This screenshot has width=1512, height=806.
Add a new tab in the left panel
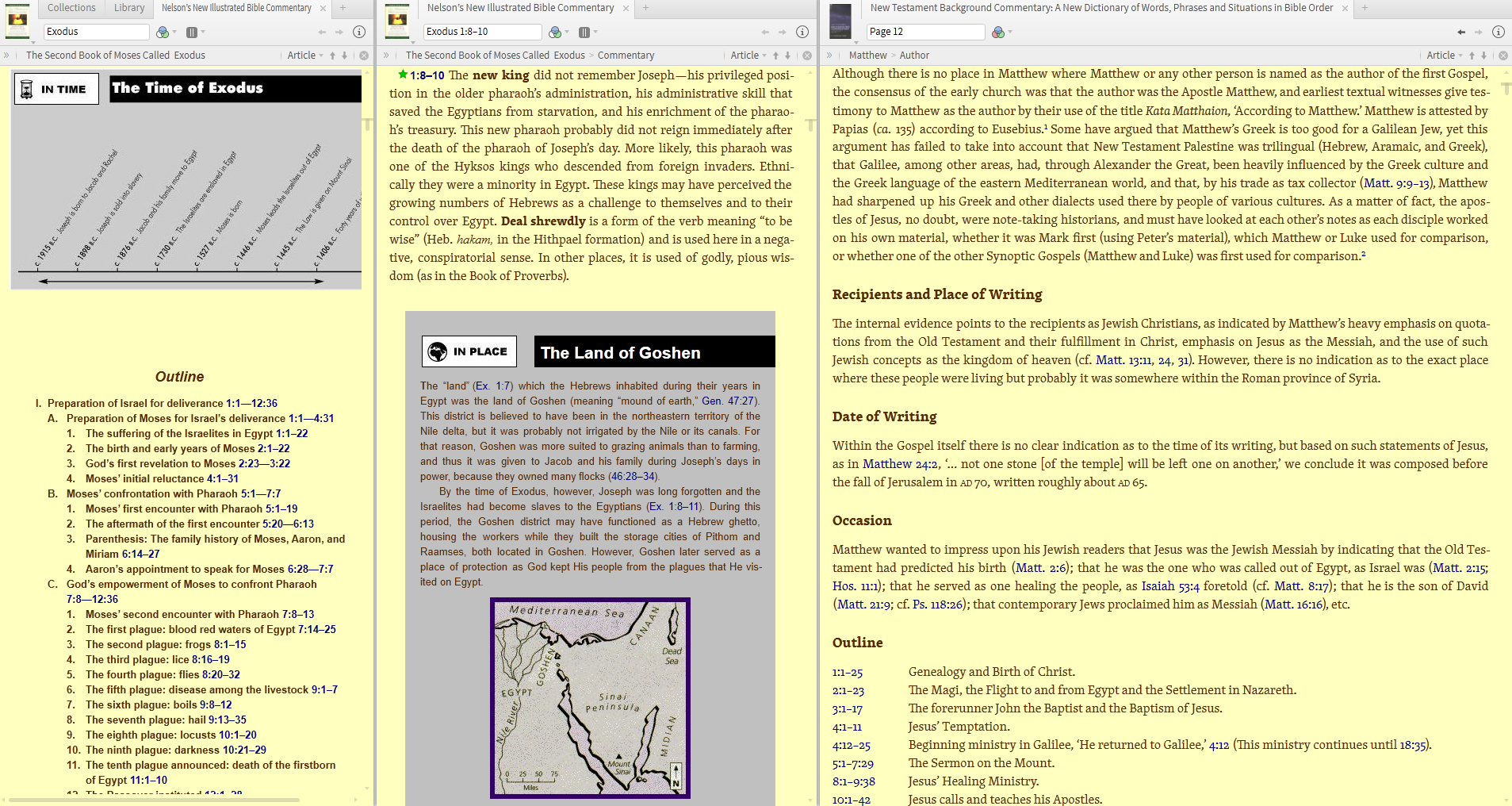(x=343, y=8)
